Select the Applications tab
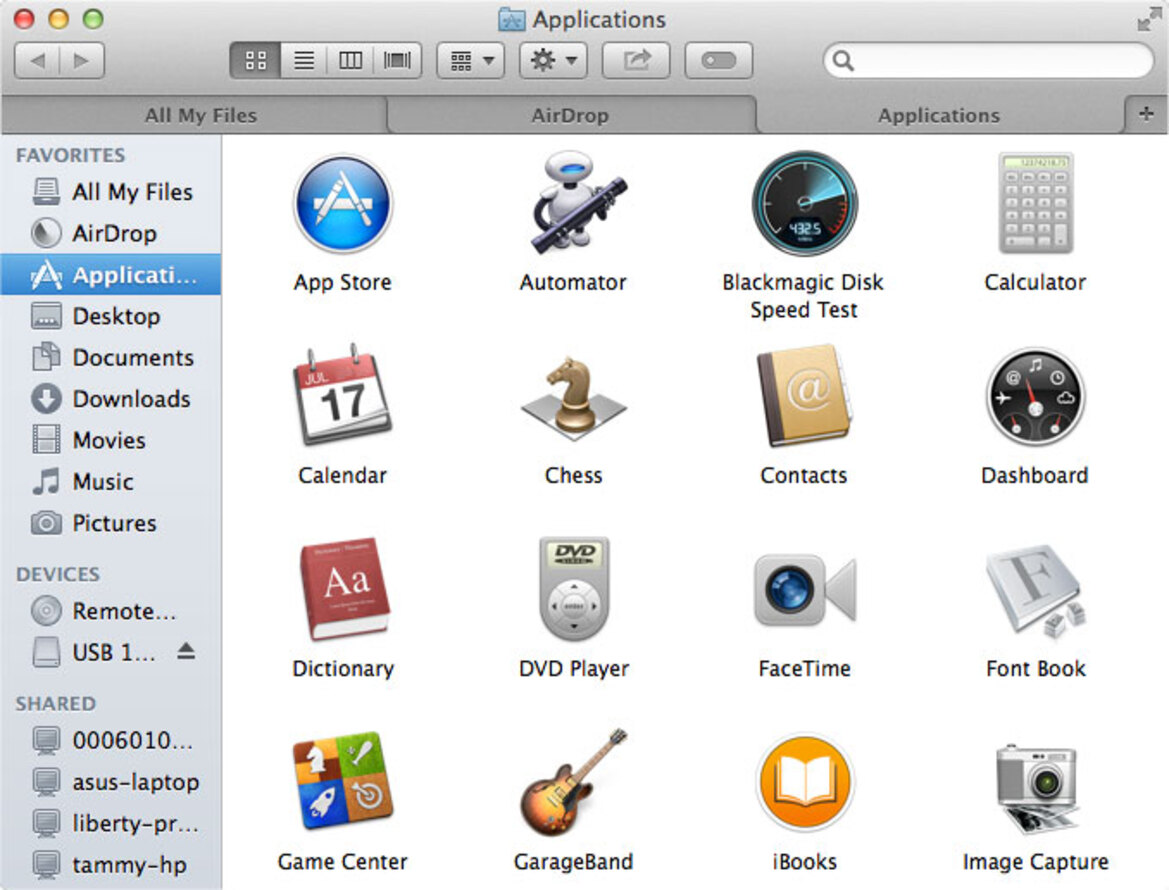The height and width of the screenshot is (890, 1169). (x=939, y=116)
